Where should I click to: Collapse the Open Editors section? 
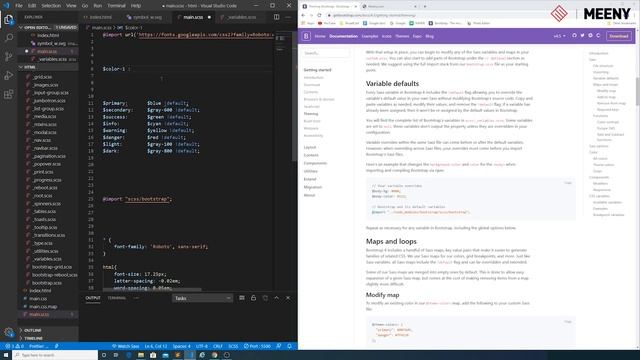pos(48,27)
